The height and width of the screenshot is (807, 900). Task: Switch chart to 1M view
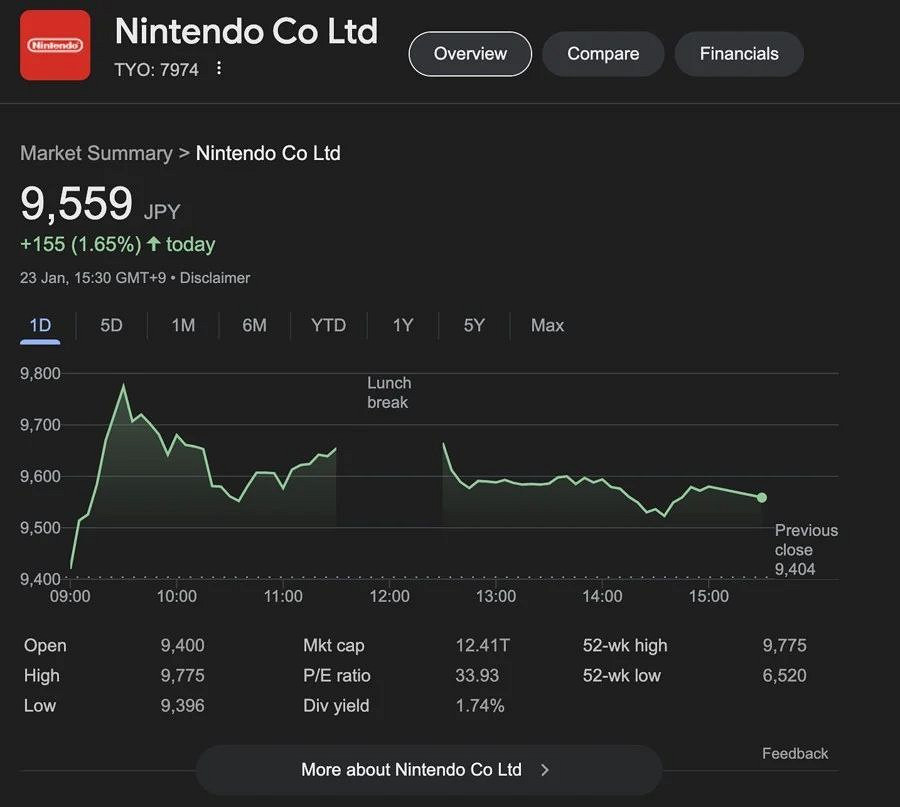[183, 325]
